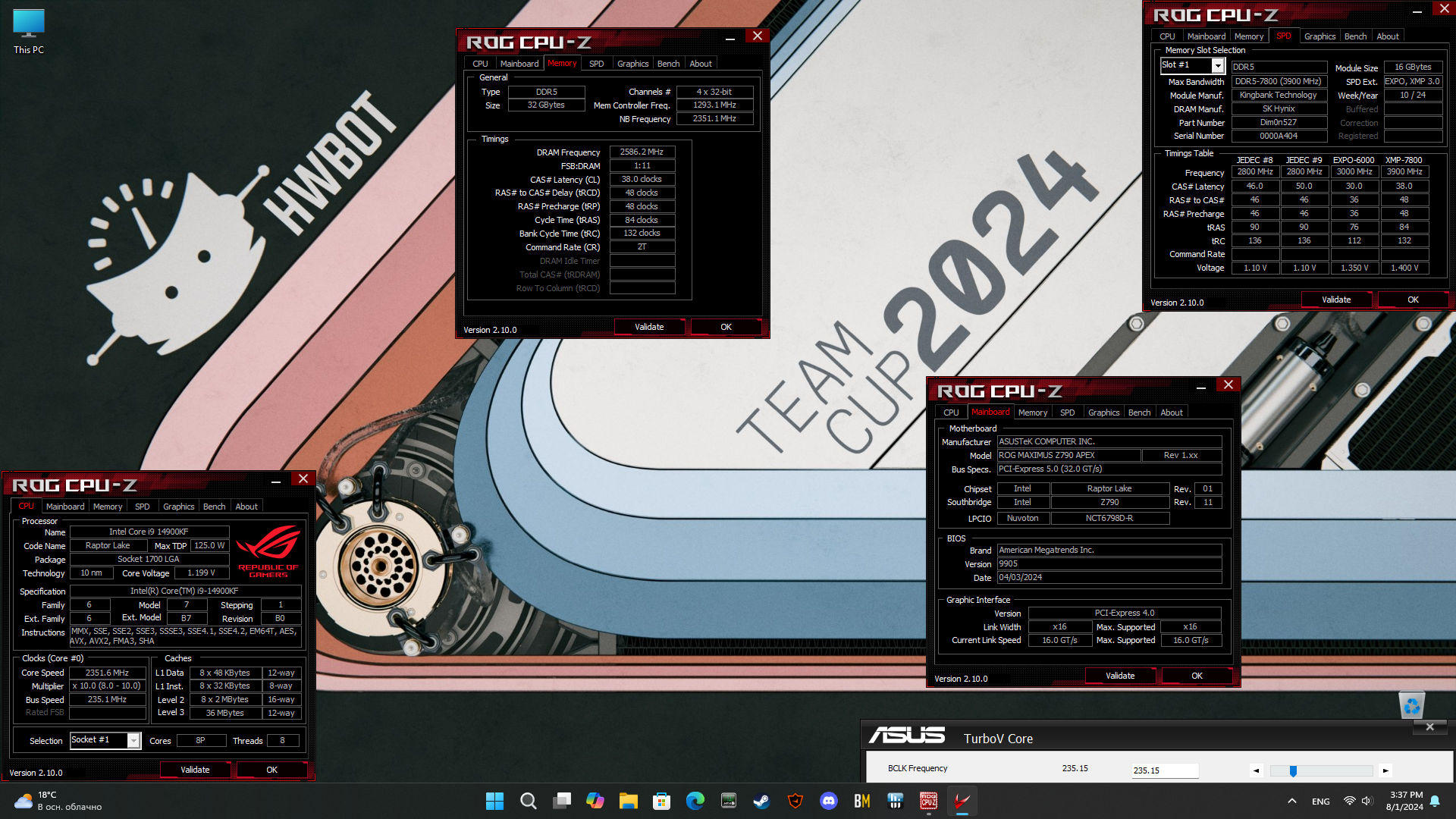Open the About tab in CPU window

pos(246,507)
